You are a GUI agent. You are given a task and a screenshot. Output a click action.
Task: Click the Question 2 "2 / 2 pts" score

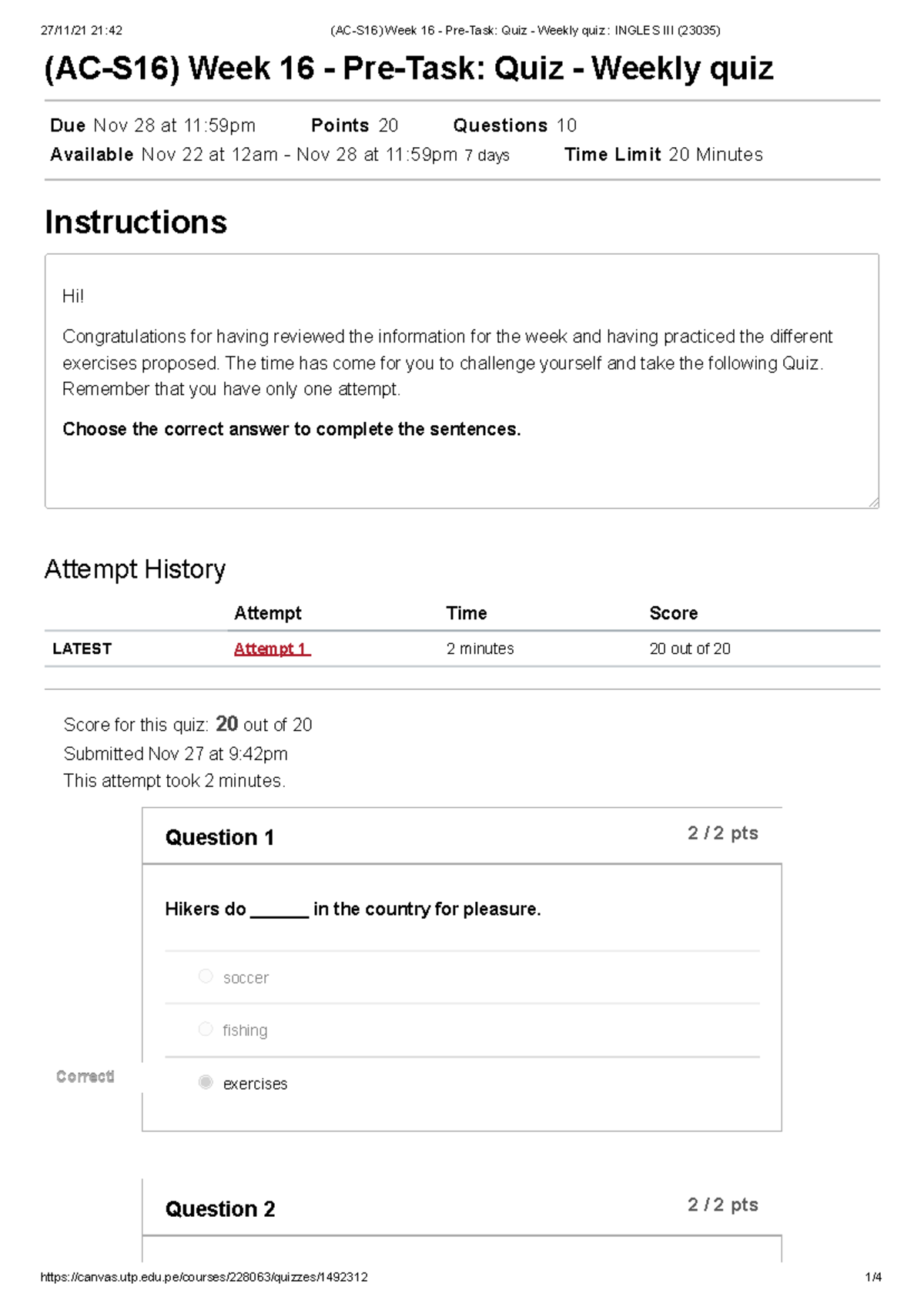[x=722, y=1205]
